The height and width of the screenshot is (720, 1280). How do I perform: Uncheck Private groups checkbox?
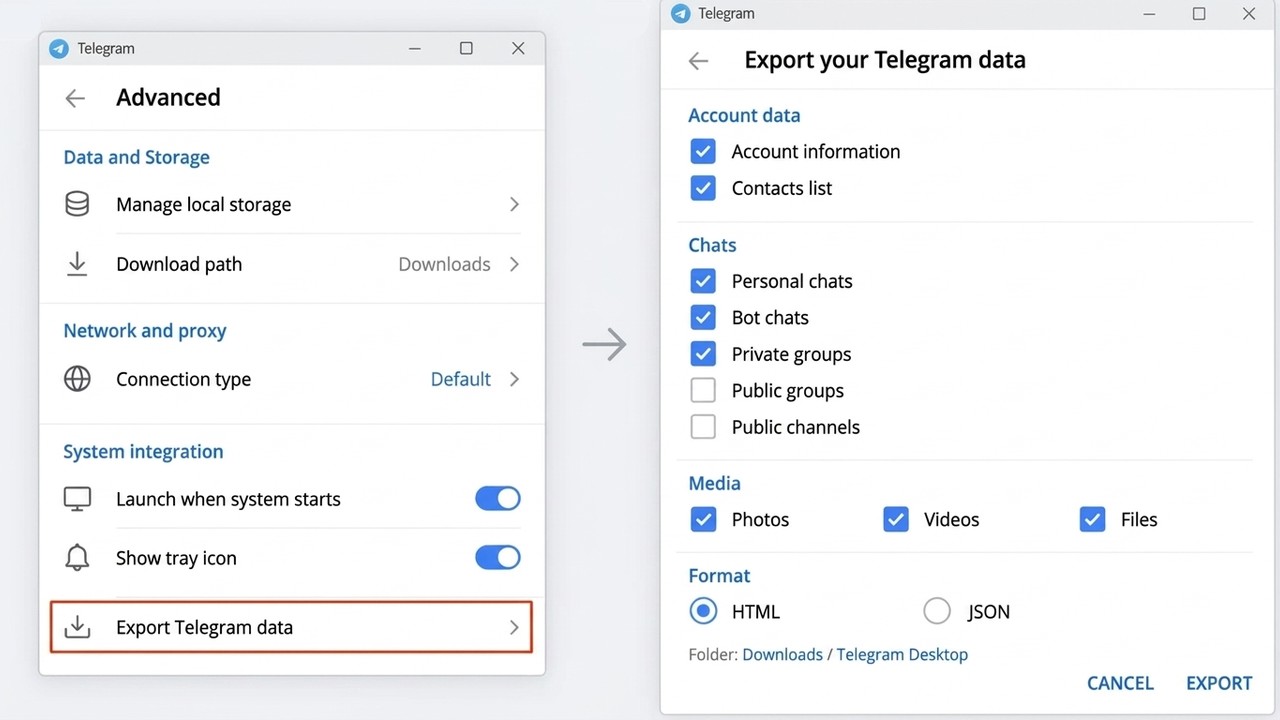(x=703, y=354)
